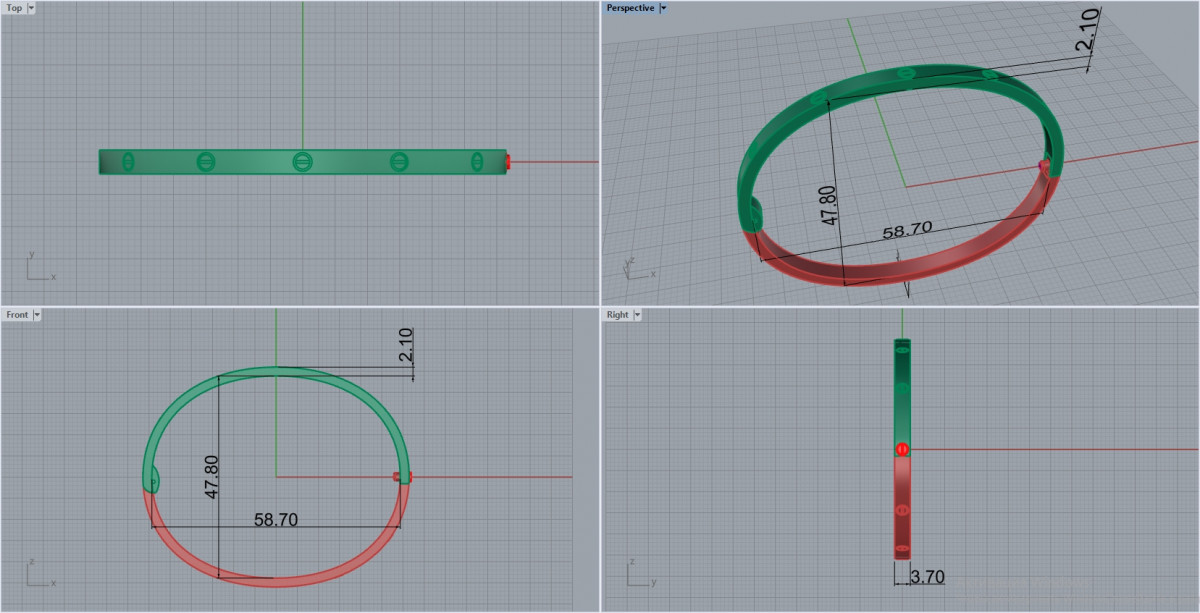Select the red lower bracelet half in Perspective view

pyautogui.click(x=900, y=270)
